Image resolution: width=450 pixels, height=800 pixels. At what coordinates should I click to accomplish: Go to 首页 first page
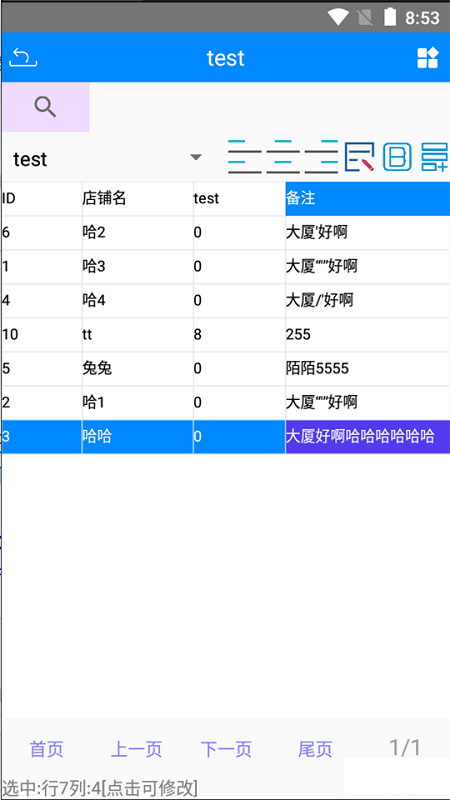[x=46, y=749]
